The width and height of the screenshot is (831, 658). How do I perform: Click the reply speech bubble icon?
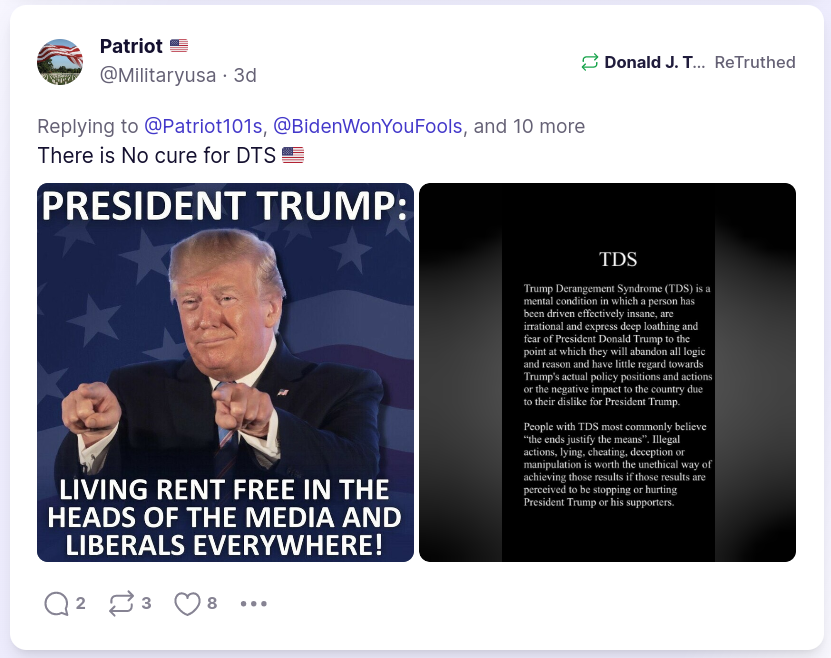(56, 603)
